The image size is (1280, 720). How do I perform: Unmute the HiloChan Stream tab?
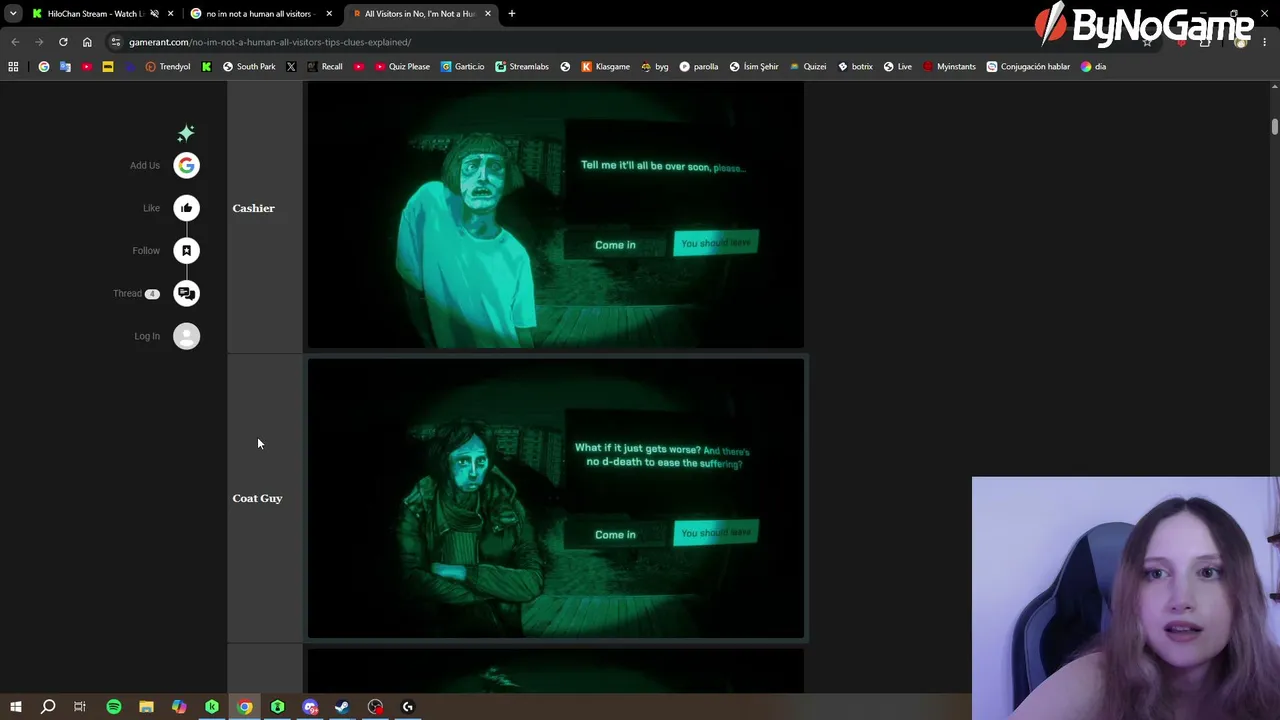click(154, 14)
